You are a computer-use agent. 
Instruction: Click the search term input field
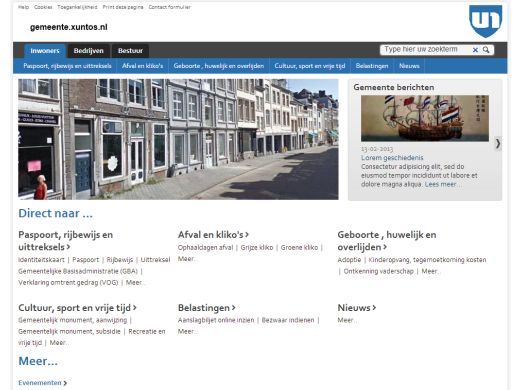(x=426, y=50)
